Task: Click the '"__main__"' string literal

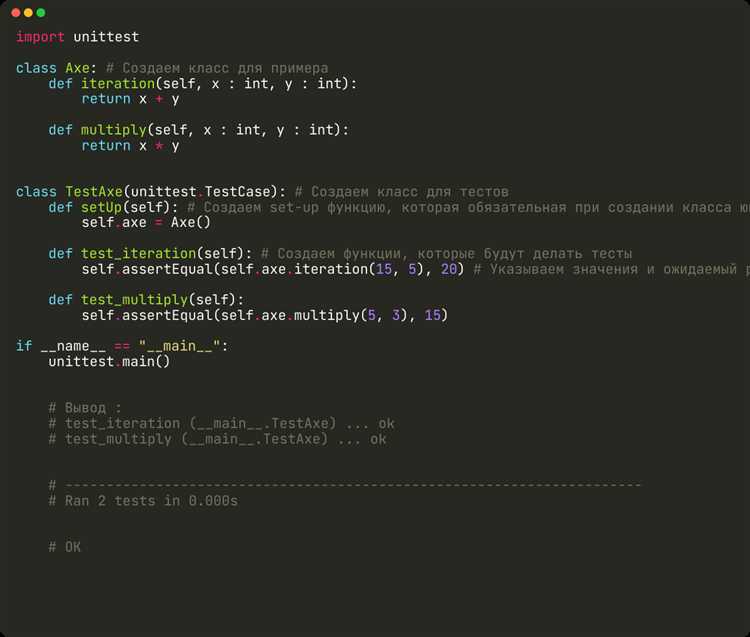Action: pyautogui.click(x=179, y=346)
